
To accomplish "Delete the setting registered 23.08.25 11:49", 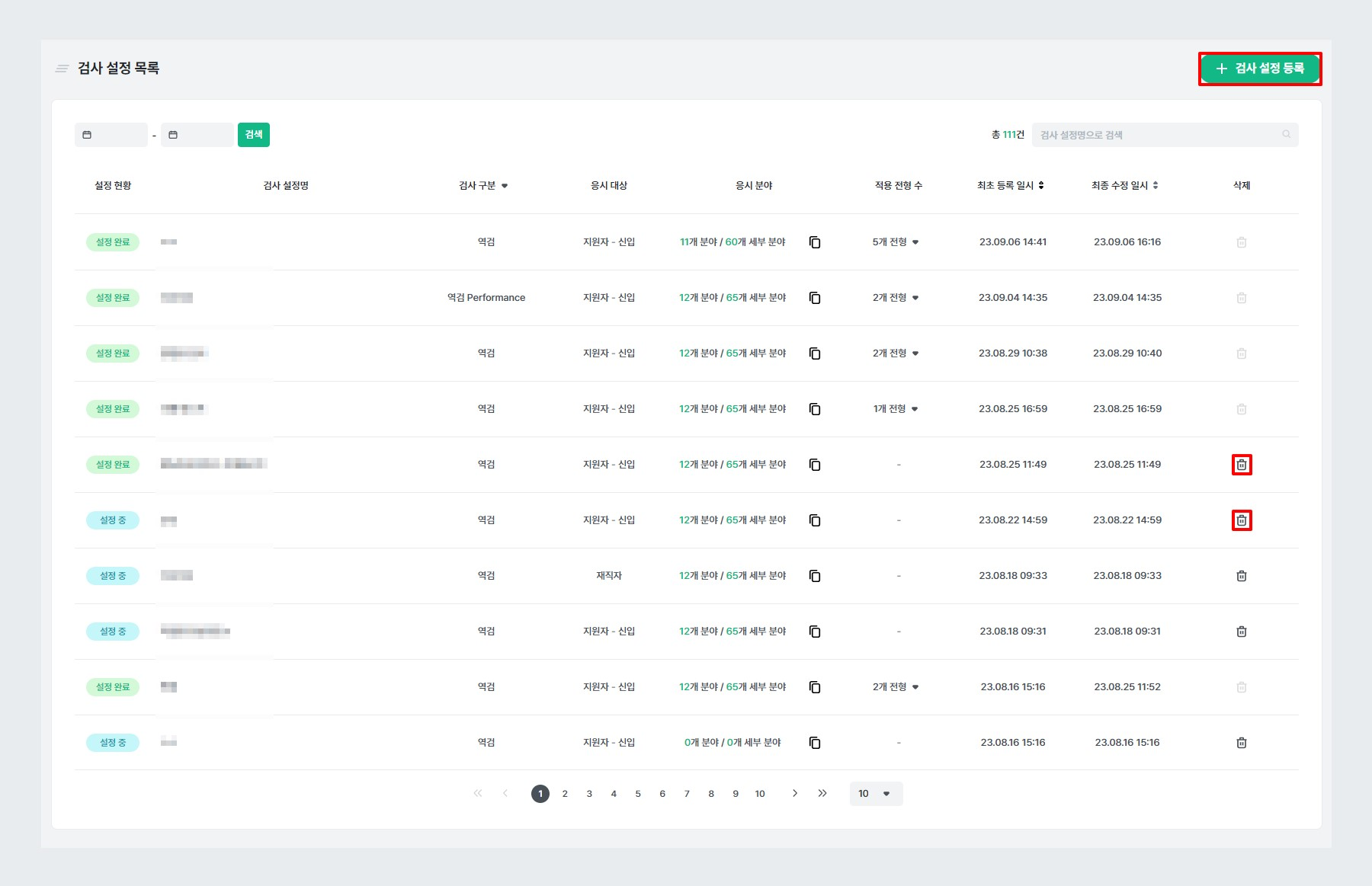I will pos(1242,465).
